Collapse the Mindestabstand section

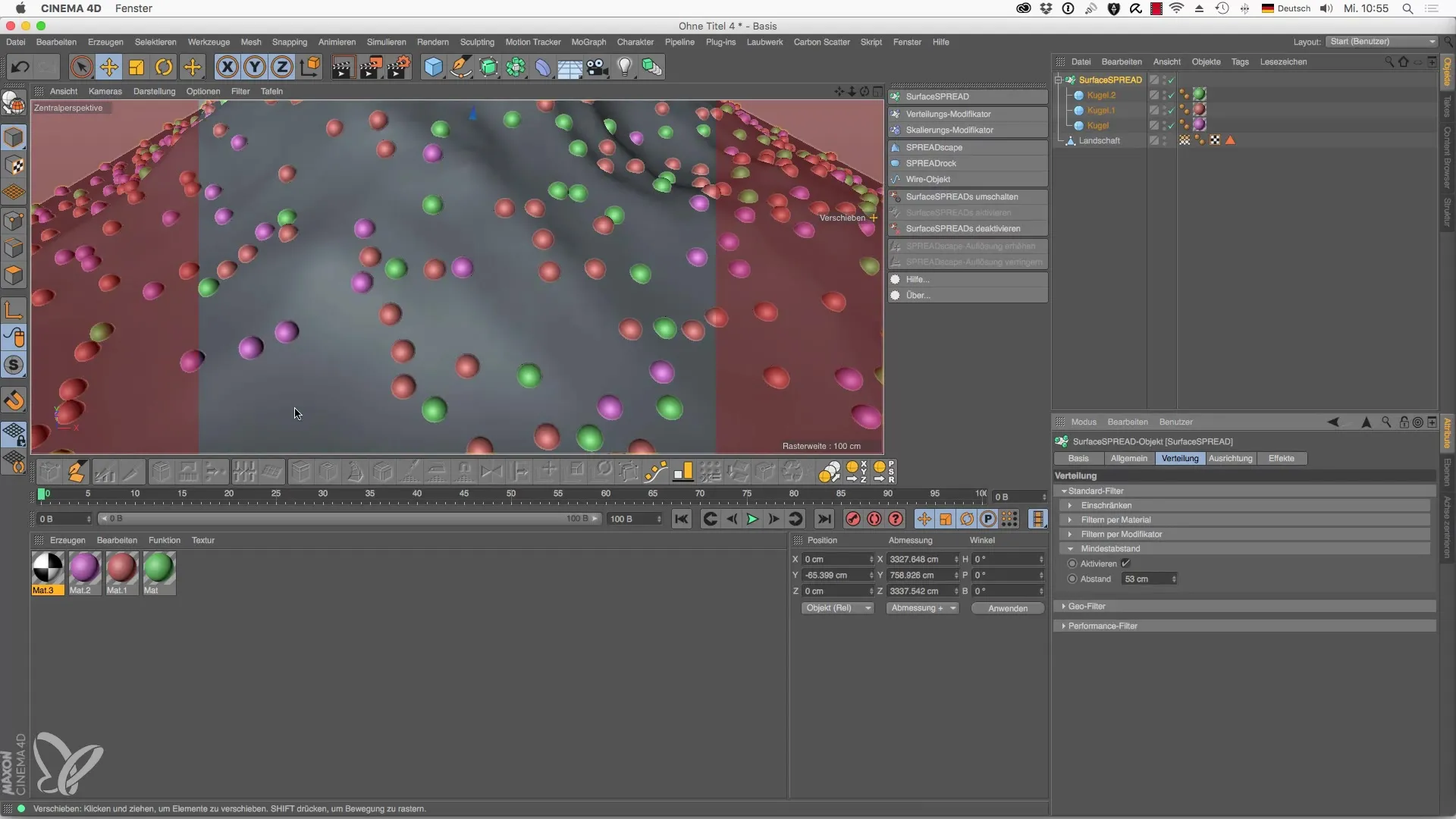pyautogui.click(x=1070, y=548)
